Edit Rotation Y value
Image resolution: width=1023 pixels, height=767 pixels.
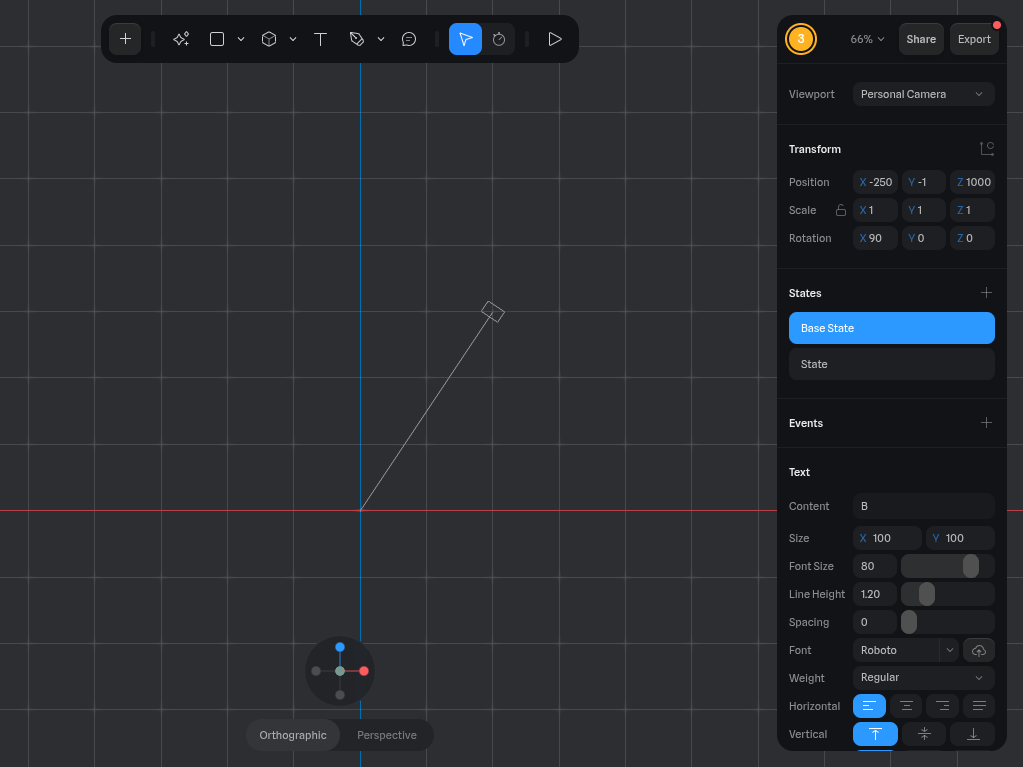pos(923,238)
